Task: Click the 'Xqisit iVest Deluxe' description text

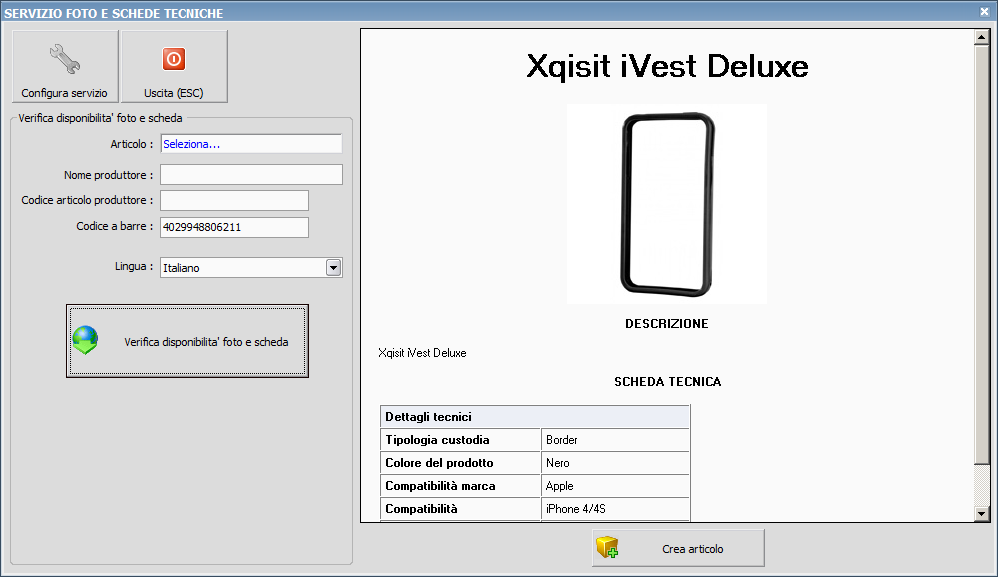Action: (422, 353)
